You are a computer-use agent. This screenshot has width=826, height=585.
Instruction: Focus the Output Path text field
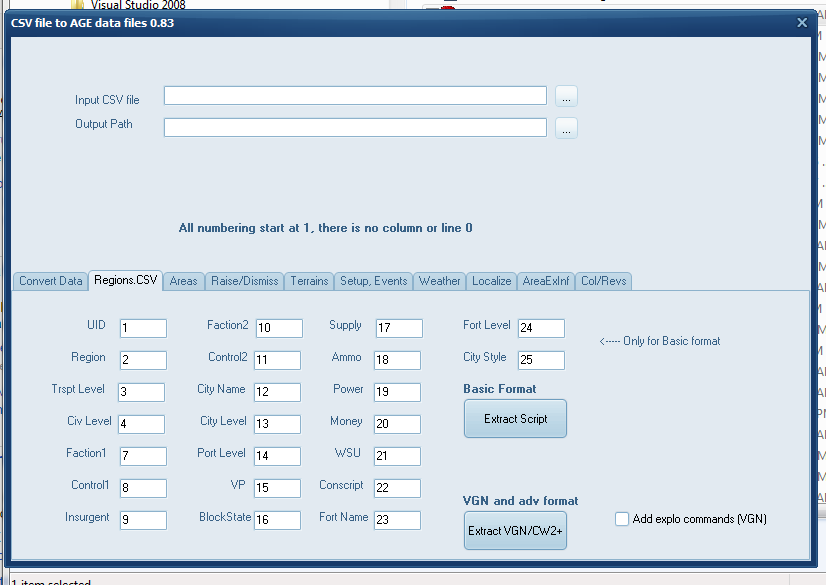(x=355, y=128)
